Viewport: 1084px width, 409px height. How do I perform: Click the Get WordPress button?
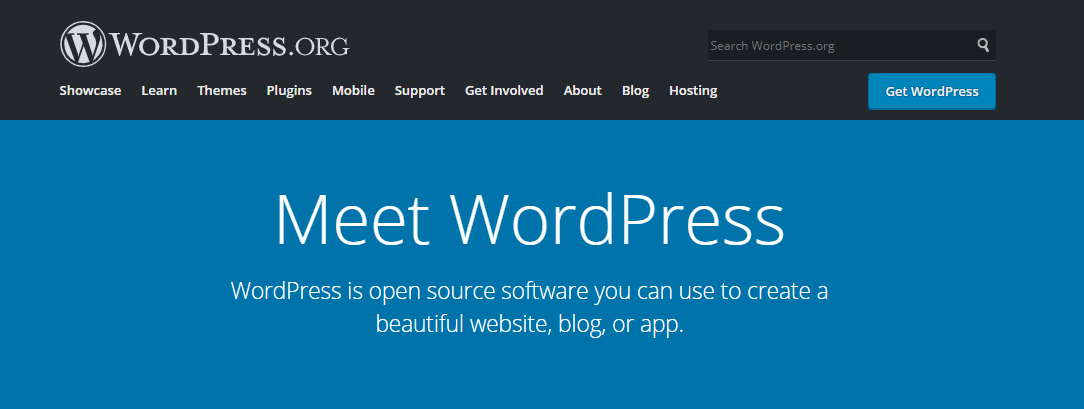932,91
